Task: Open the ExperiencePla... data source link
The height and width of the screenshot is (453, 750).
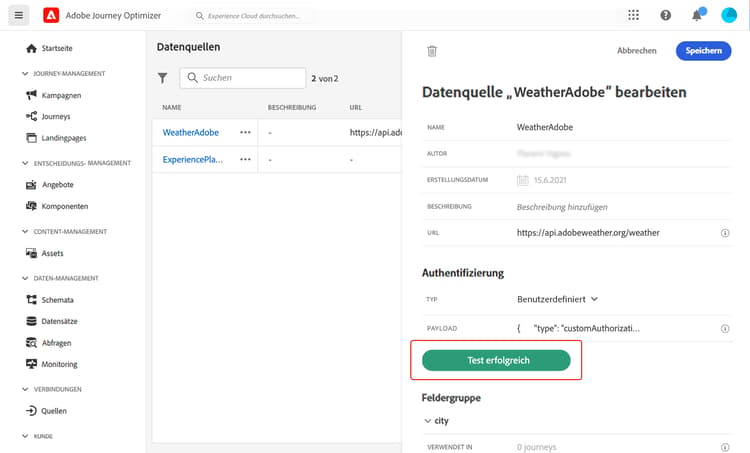Action: click(192, 159)
